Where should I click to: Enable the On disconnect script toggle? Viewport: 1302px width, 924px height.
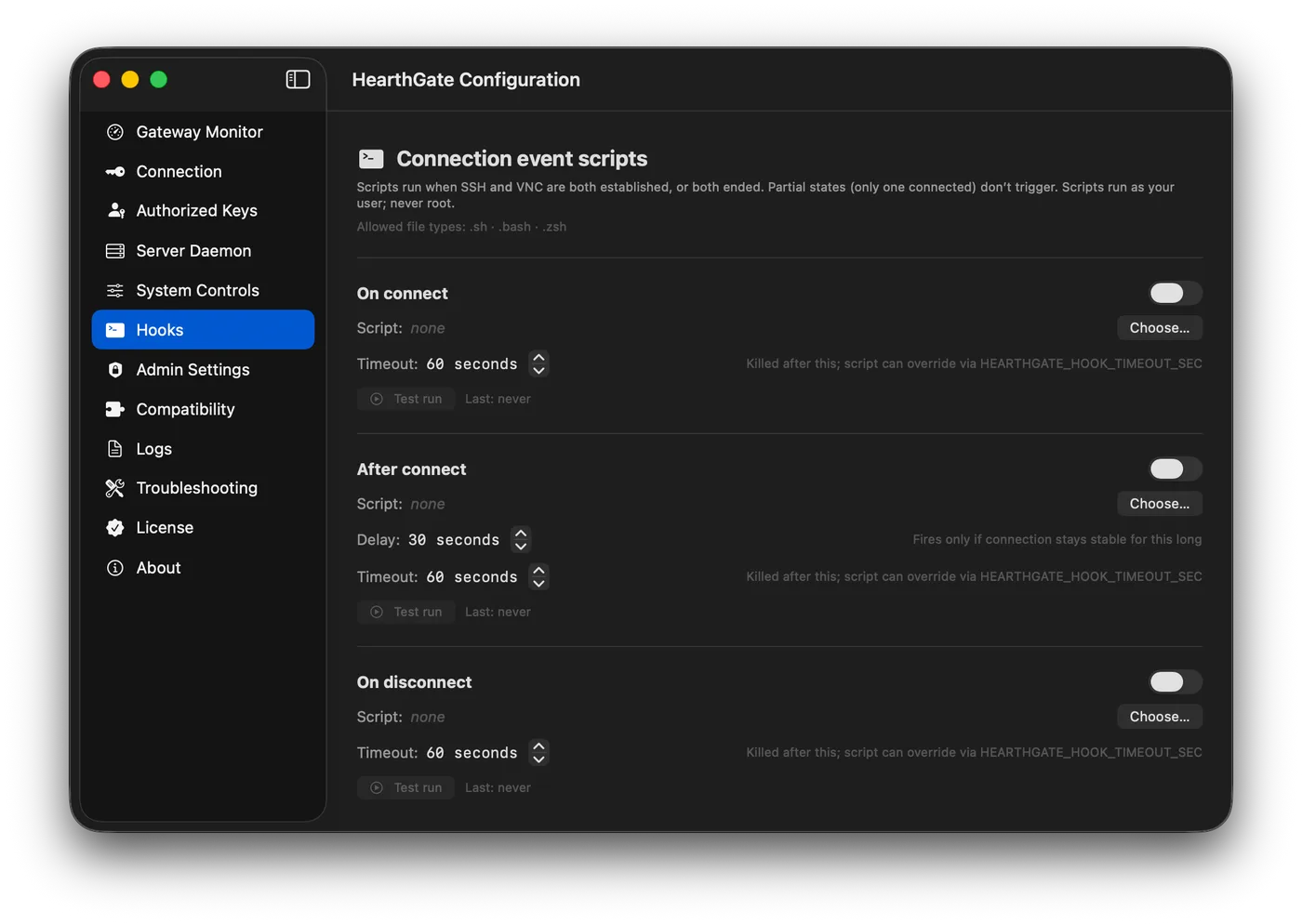click(1175, 682)
